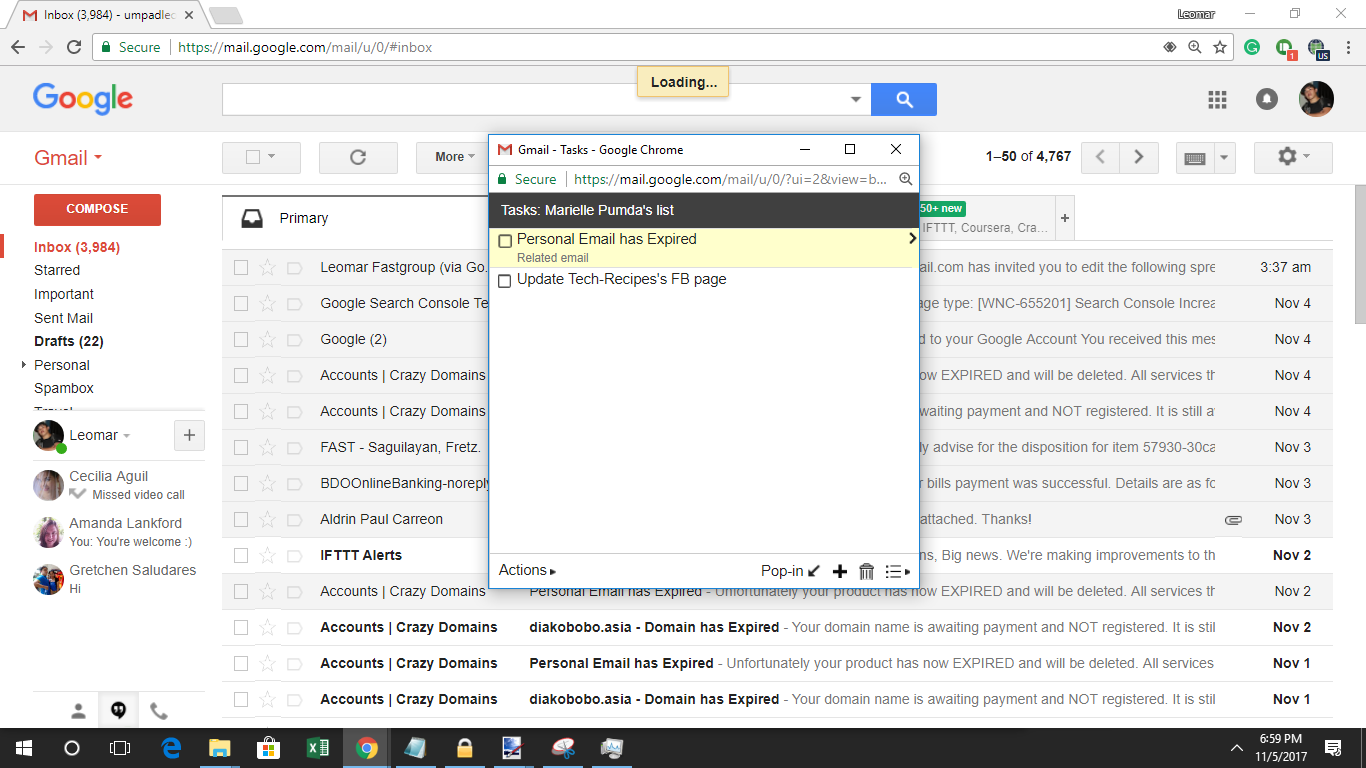Star the IFTTT Alerts email
The image size is (1366, 768).
(x=267, y=555)
